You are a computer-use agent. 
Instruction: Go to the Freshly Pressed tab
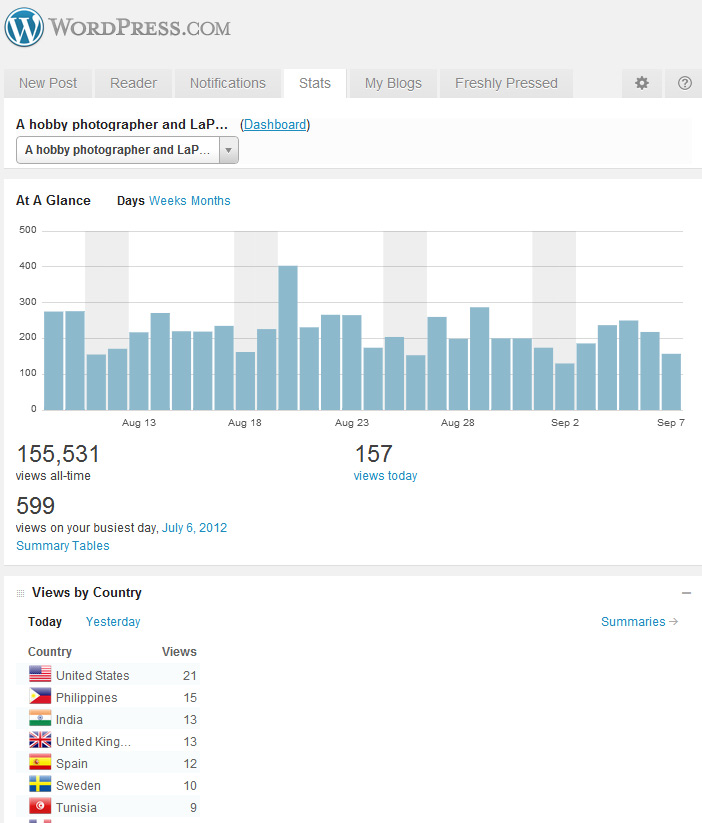(506, 83)
